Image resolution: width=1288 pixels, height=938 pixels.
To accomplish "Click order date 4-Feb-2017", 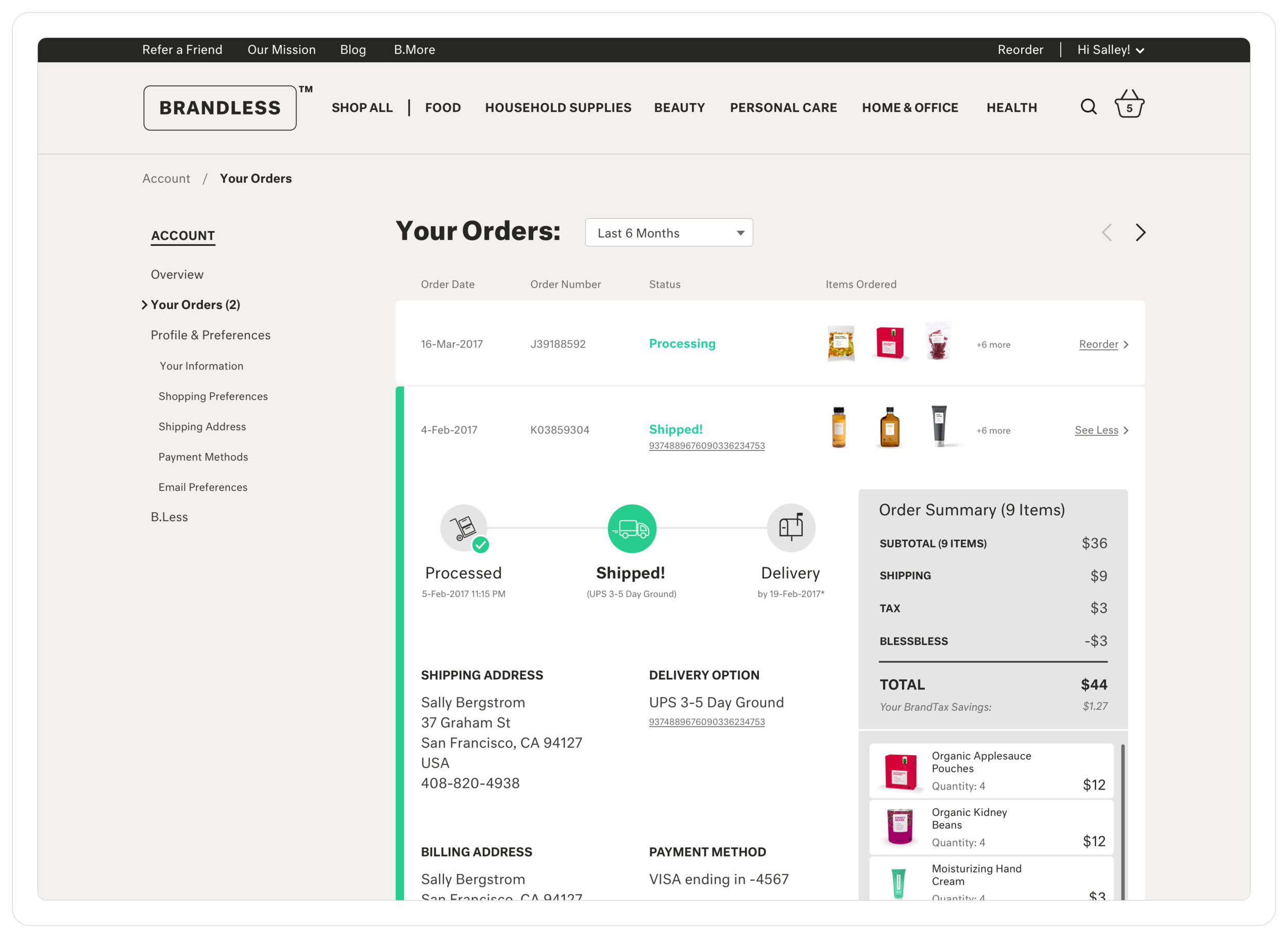I will [x=449, y=430].
